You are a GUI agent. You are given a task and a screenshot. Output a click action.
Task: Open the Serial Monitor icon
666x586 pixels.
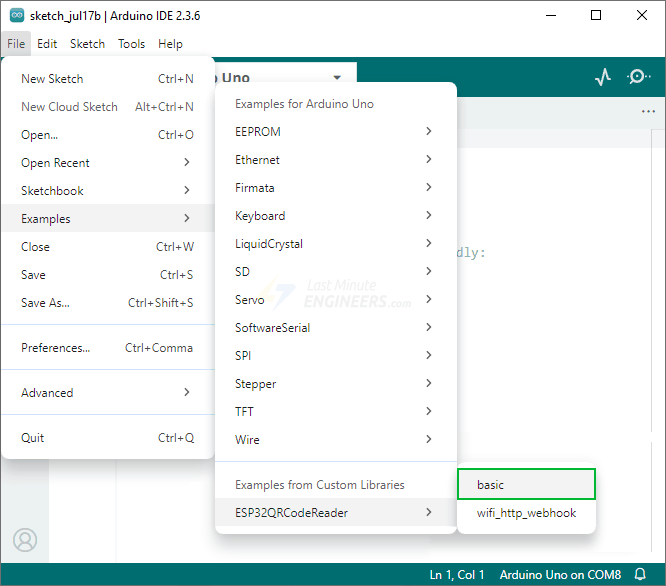(x=638, y=77)
